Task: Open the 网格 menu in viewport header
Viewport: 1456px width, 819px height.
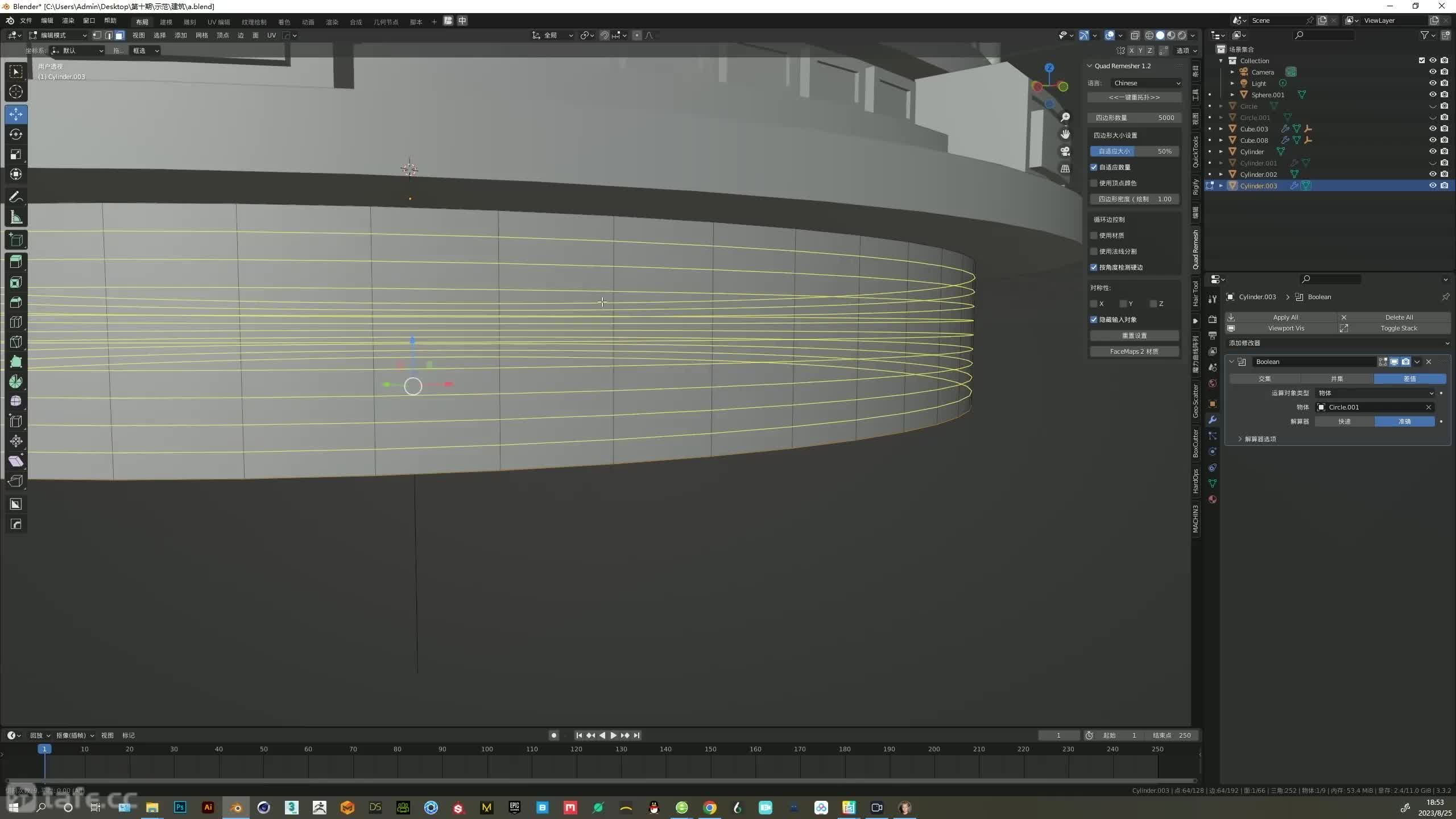Action: (x=202, y=35)
